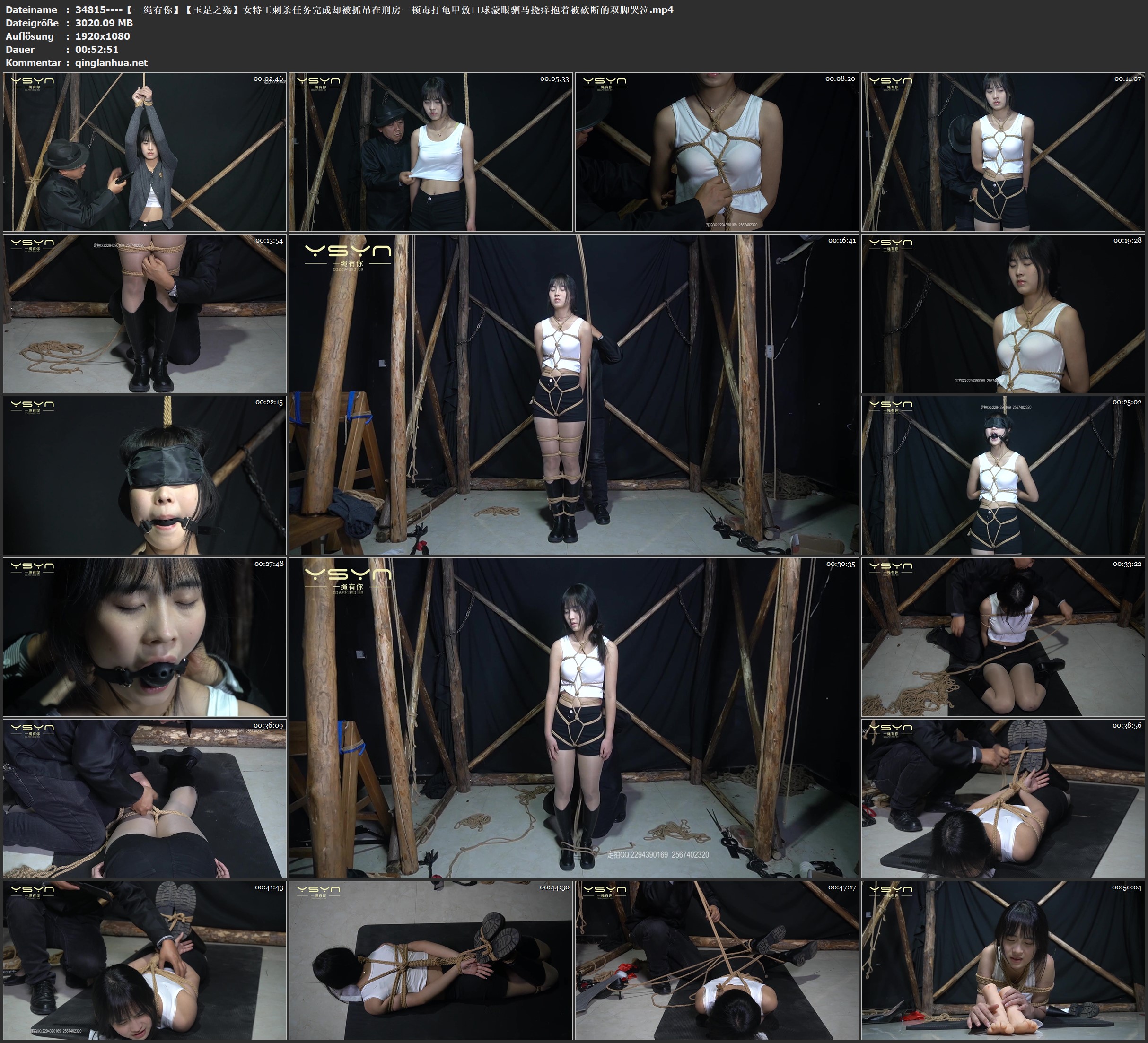Open the frame timestamped 00:22:15
Image resolution: width=1148 pixels, height=1043 pixels.
click(145, 475)
